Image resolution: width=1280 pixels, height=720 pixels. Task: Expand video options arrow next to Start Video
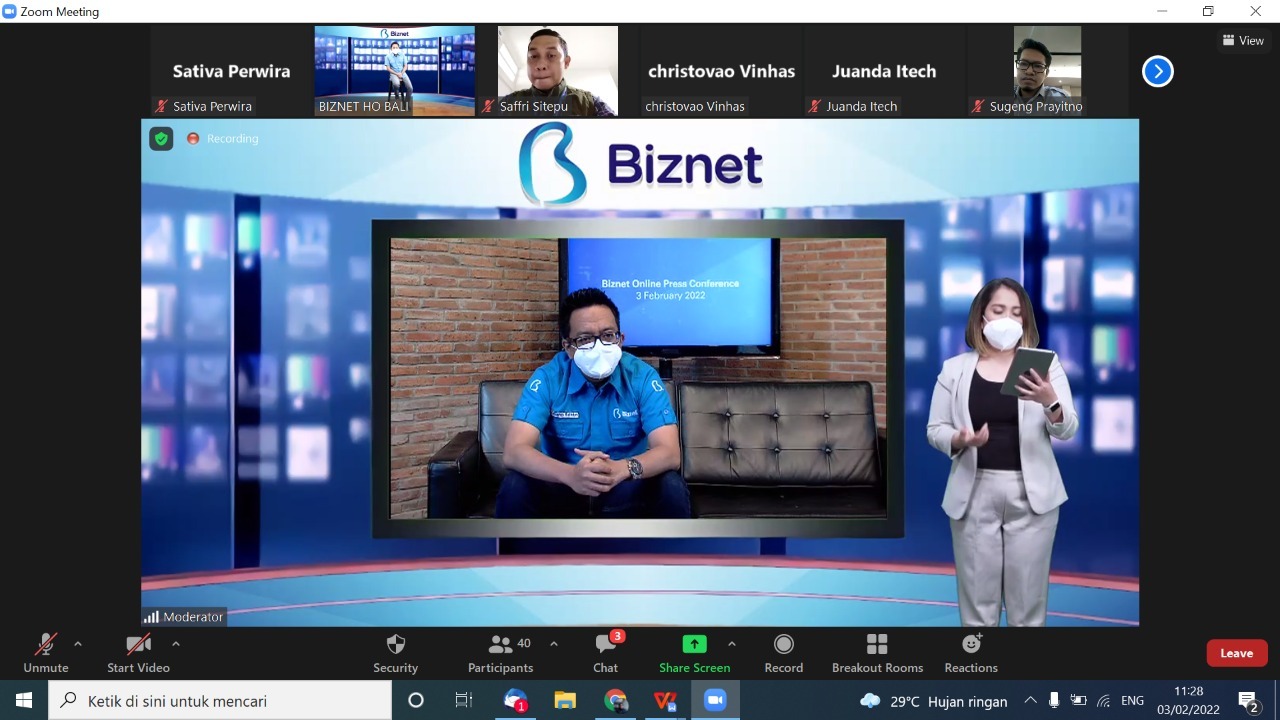click(176, 644)
